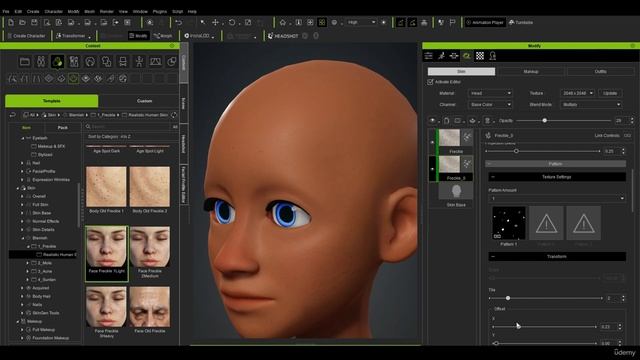Toggle the Link Controls switch
Screen dimensions: 640x360
coord(627,136)
